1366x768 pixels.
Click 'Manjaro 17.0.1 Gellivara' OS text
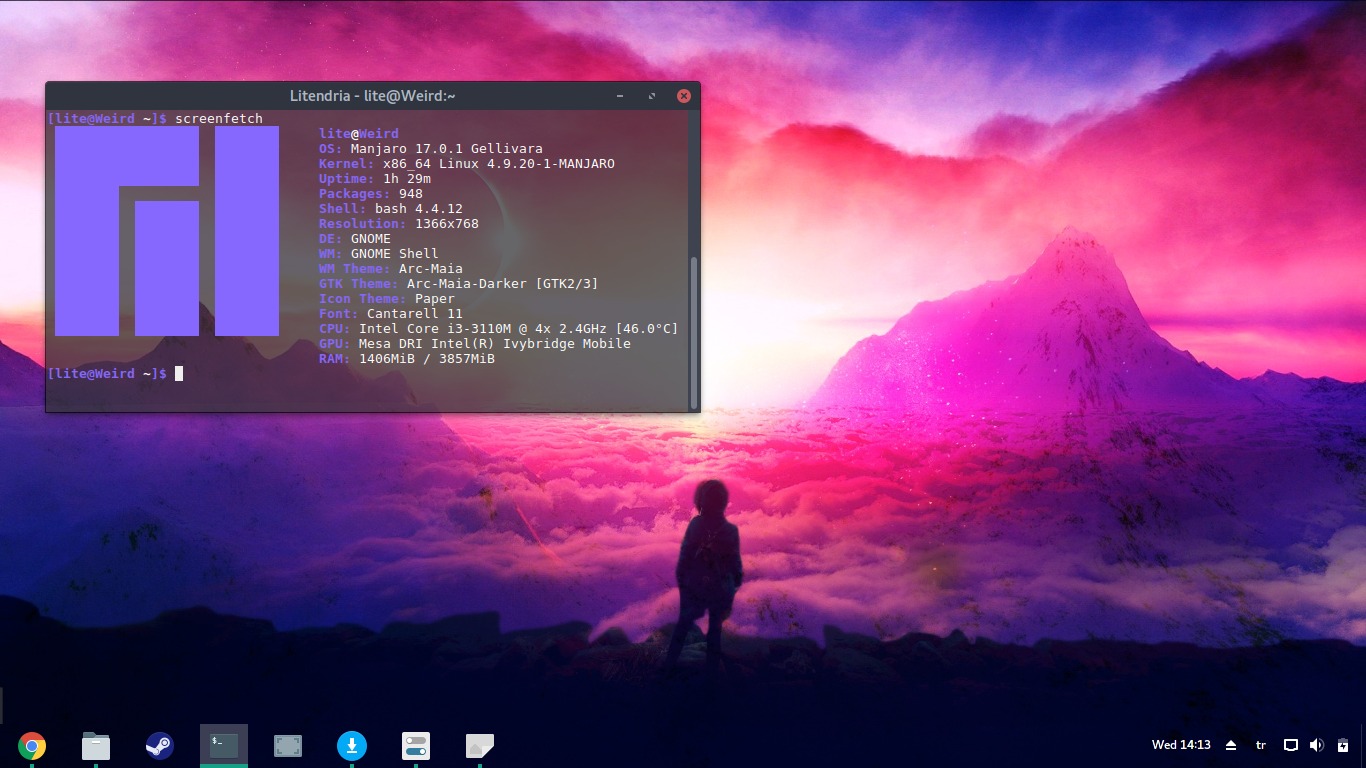point(447,149)
